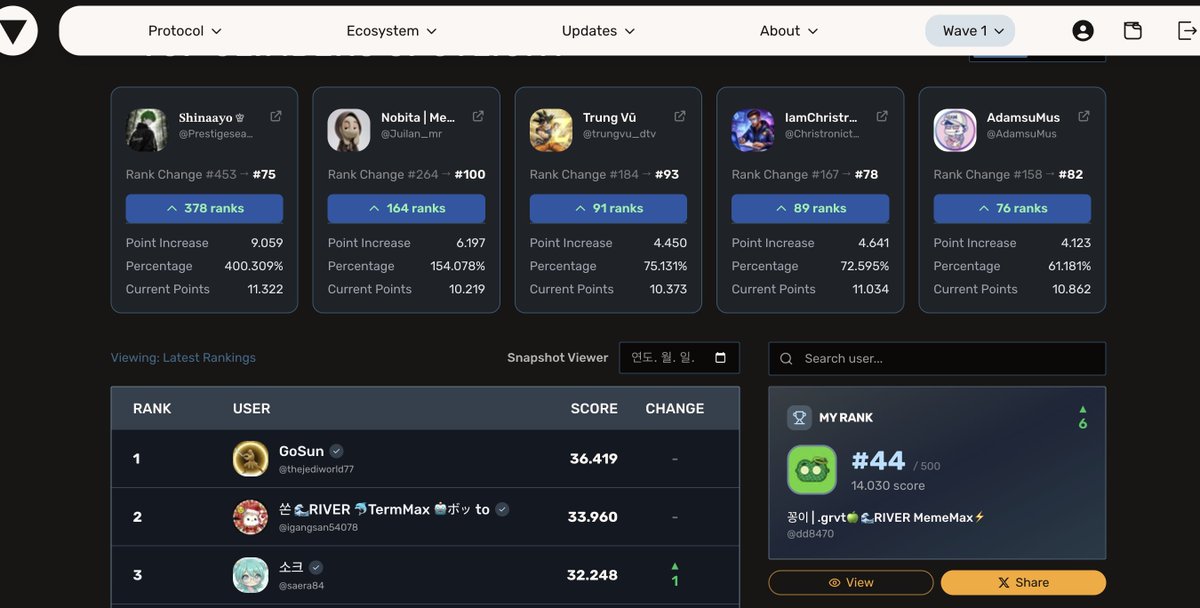Click the Share on X button
Screen dimensions: 1200x608
[1023, 582]
